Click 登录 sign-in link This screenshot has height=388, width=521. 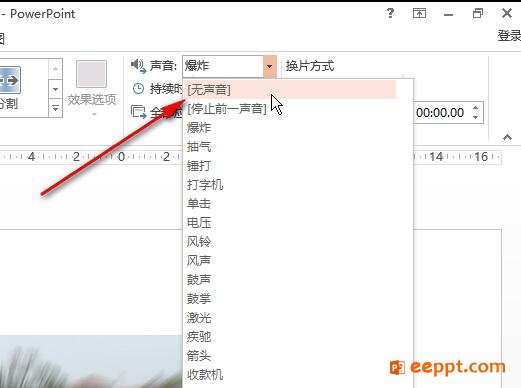509,36
